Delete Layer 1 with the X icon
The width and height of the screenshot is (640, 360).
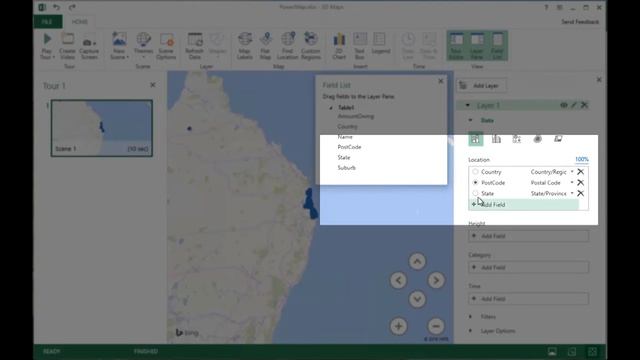(584, 105)
